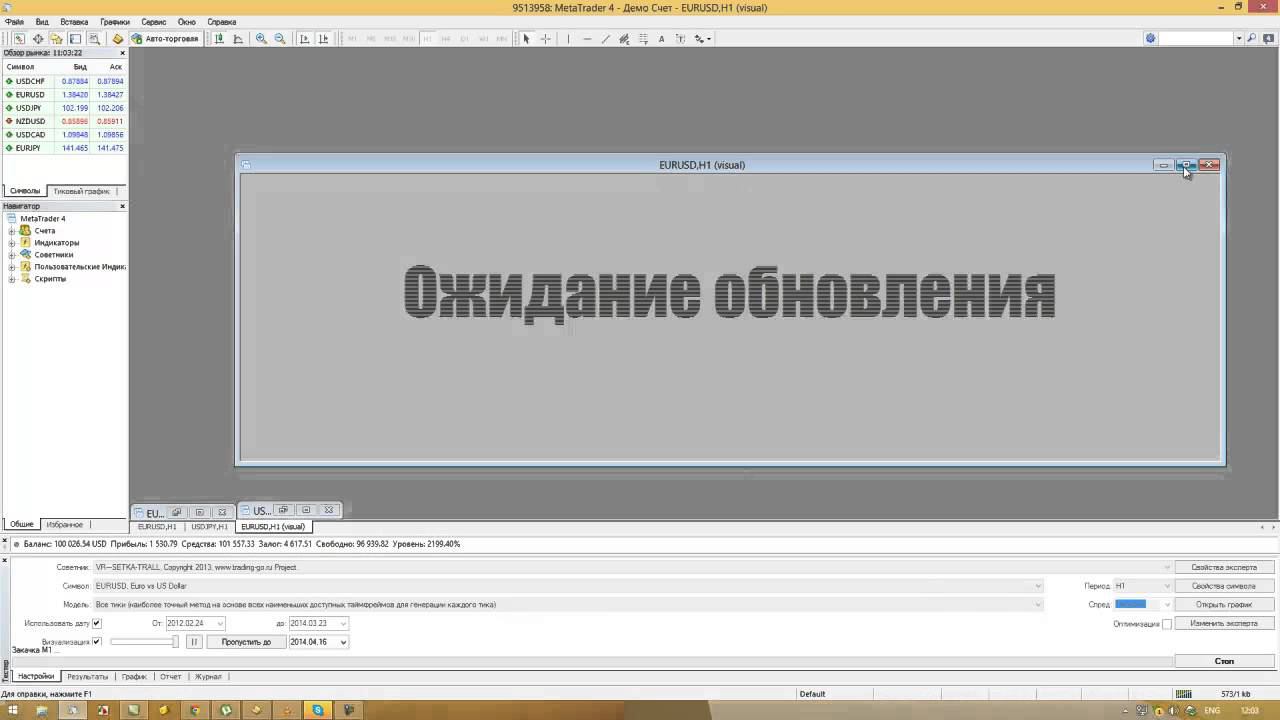The image size is (1280, 720).
Task: Open the Navigator star-folder toolbar icon
Action: pos(57,39)
